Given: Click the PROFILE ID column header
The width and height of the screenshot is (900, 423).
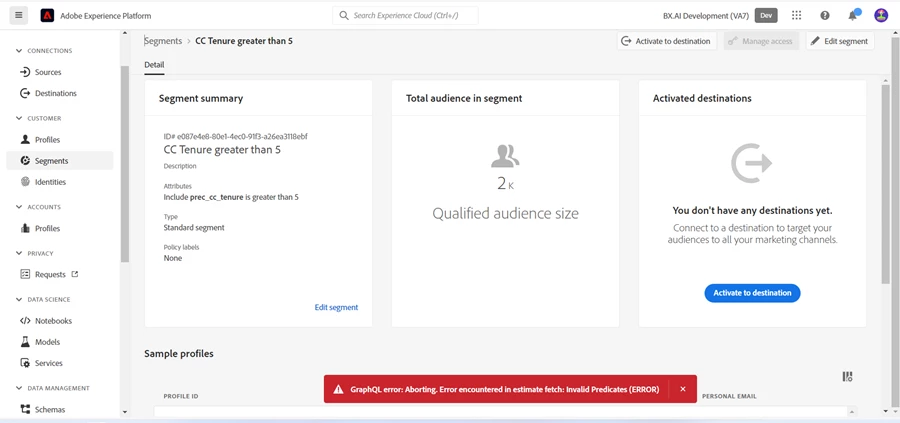Looking at the screenshot, I should [181, 397].
